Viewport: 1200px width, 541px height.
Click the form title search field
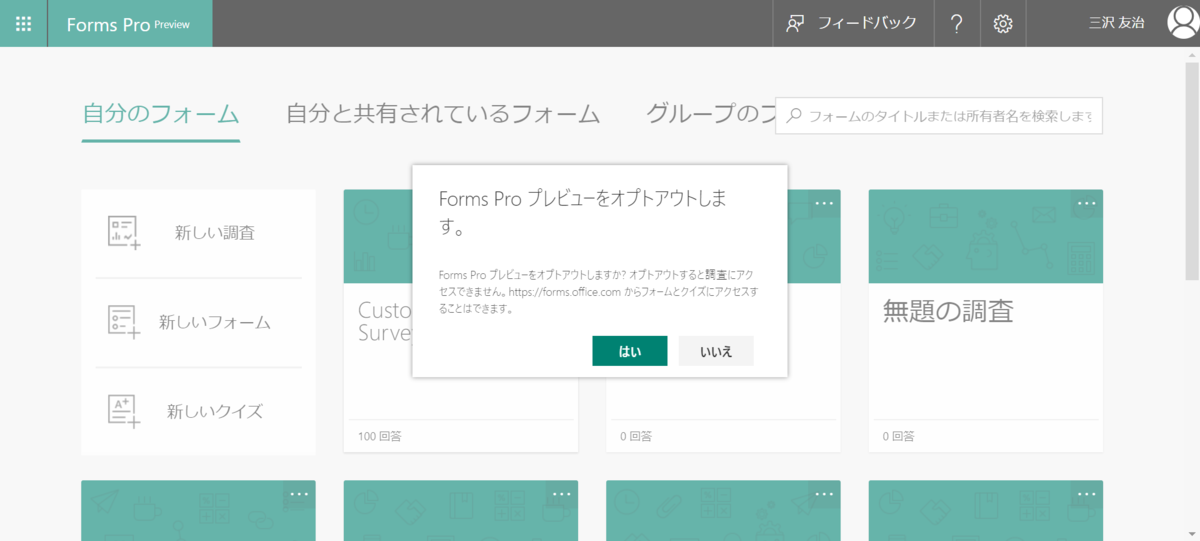pyautogui.click(x=939, y=116)
